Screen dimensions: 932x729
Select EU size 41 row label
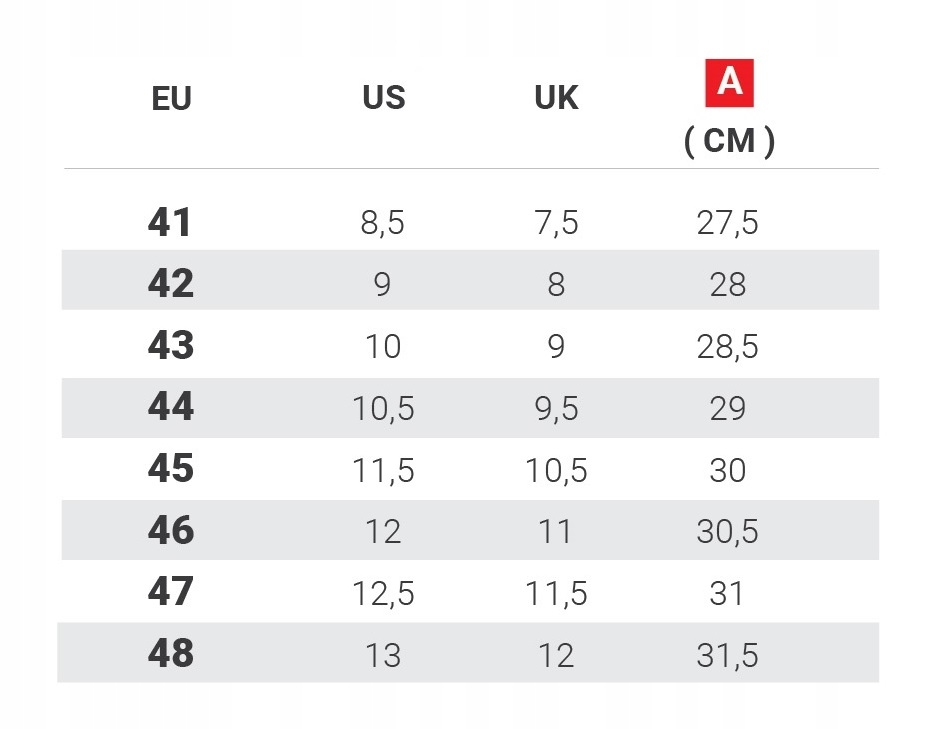coord(169,222)
